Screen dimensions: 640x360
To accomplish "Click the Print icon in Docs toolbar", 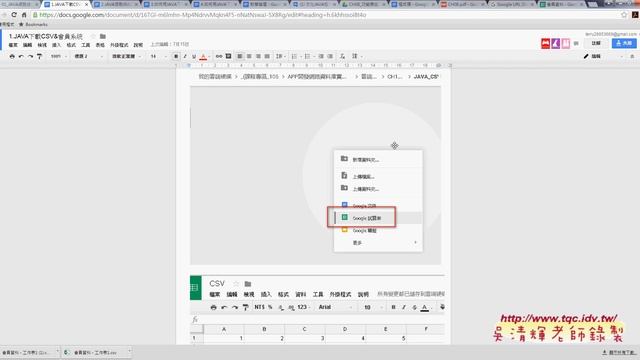I will 12,56.
